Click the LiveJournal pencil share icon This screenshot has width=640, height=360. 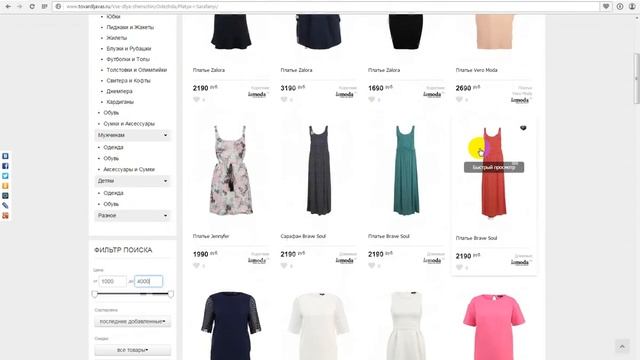(x=5, y=205)
